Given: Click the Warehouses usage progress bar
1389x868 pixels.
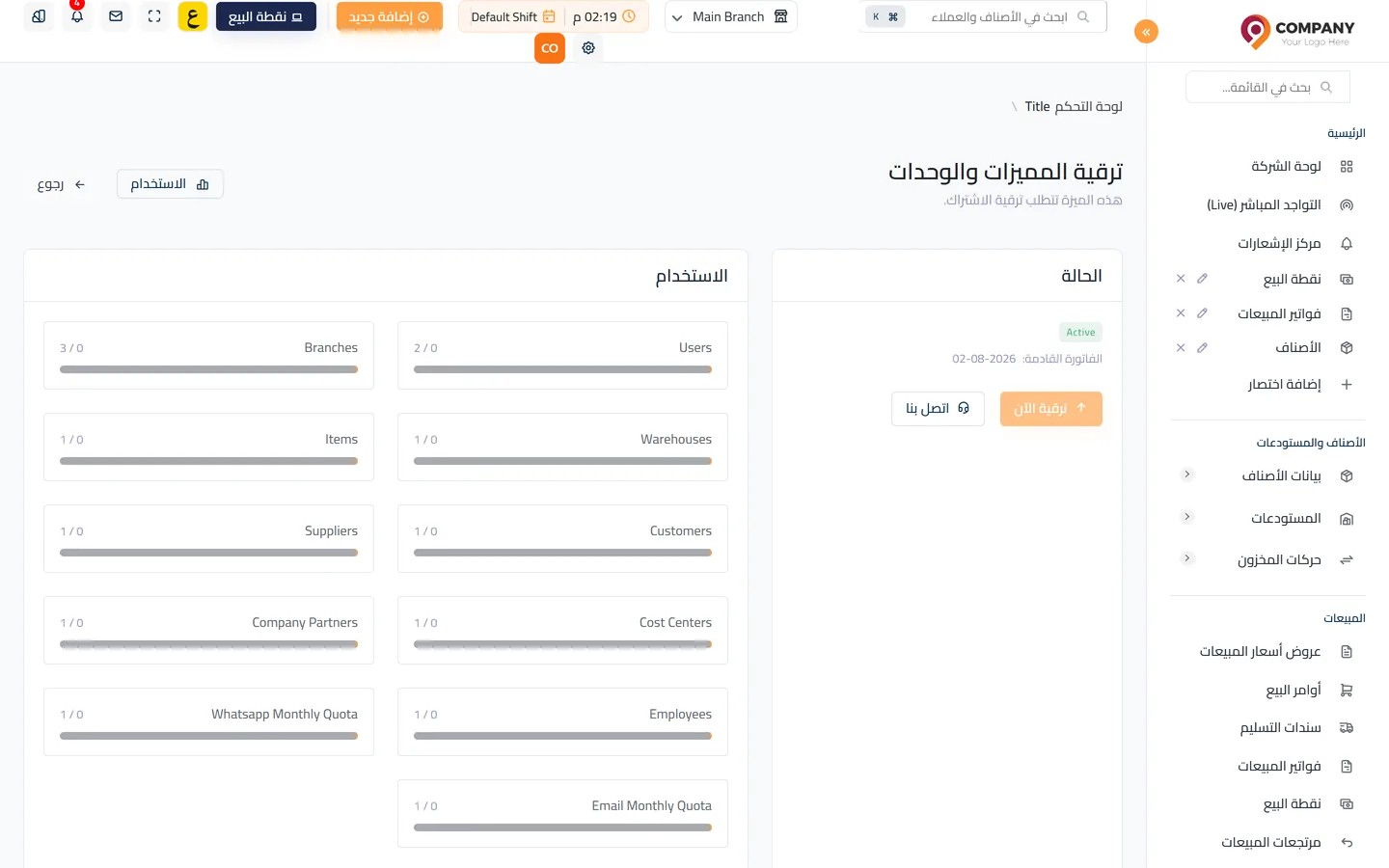Looking at the screenshot, I should pyautogui.click(x=562, y=461).
